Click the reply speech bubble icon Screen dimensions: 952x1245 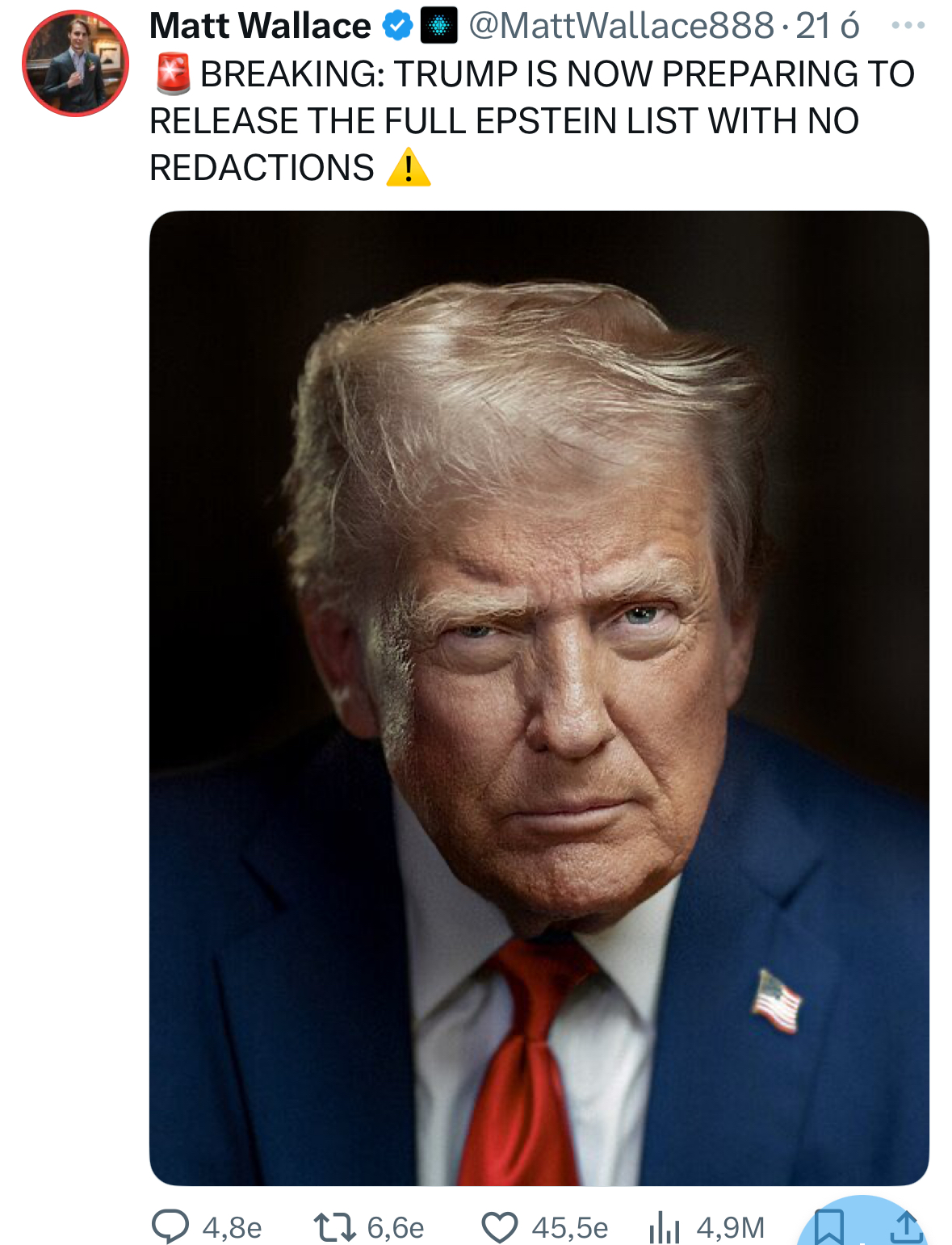click(x=170, y=1227)
